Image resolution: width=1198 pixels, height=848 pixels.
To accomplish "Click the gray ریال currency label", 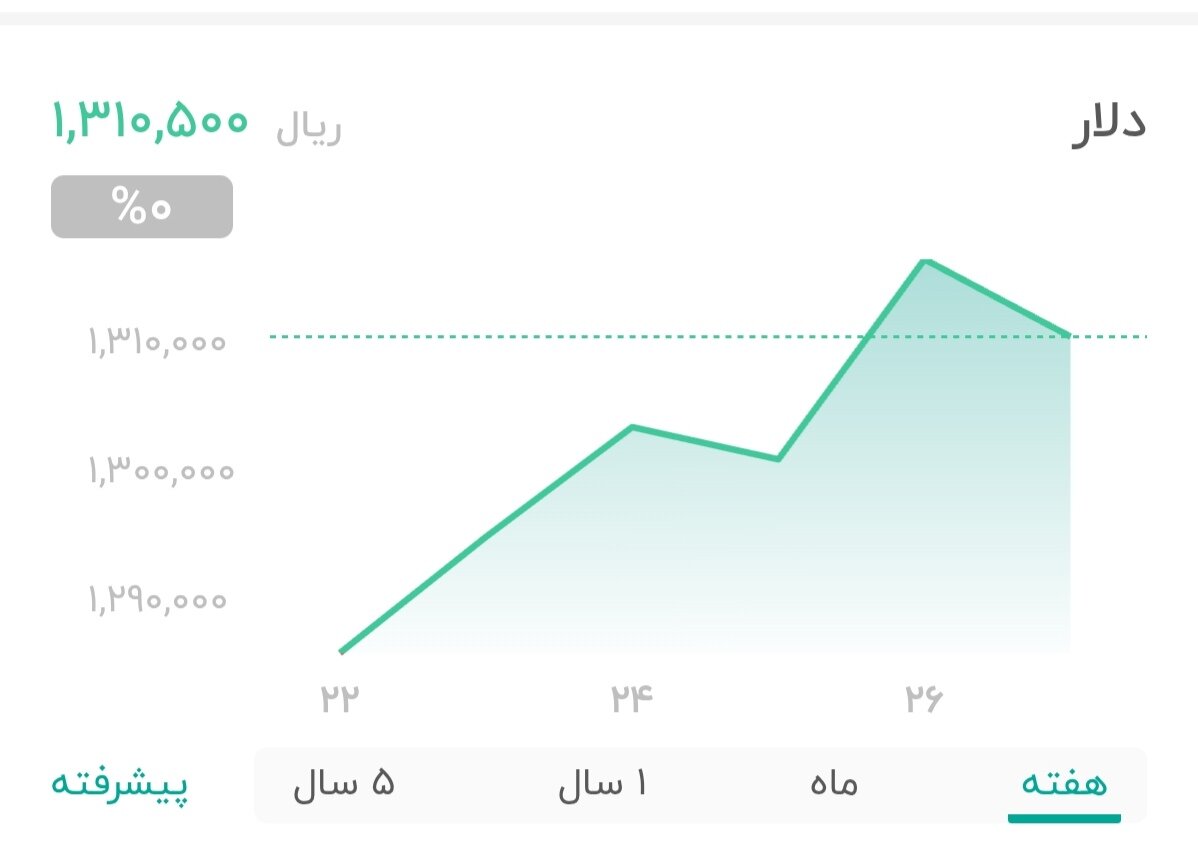I will coord(310,127).
